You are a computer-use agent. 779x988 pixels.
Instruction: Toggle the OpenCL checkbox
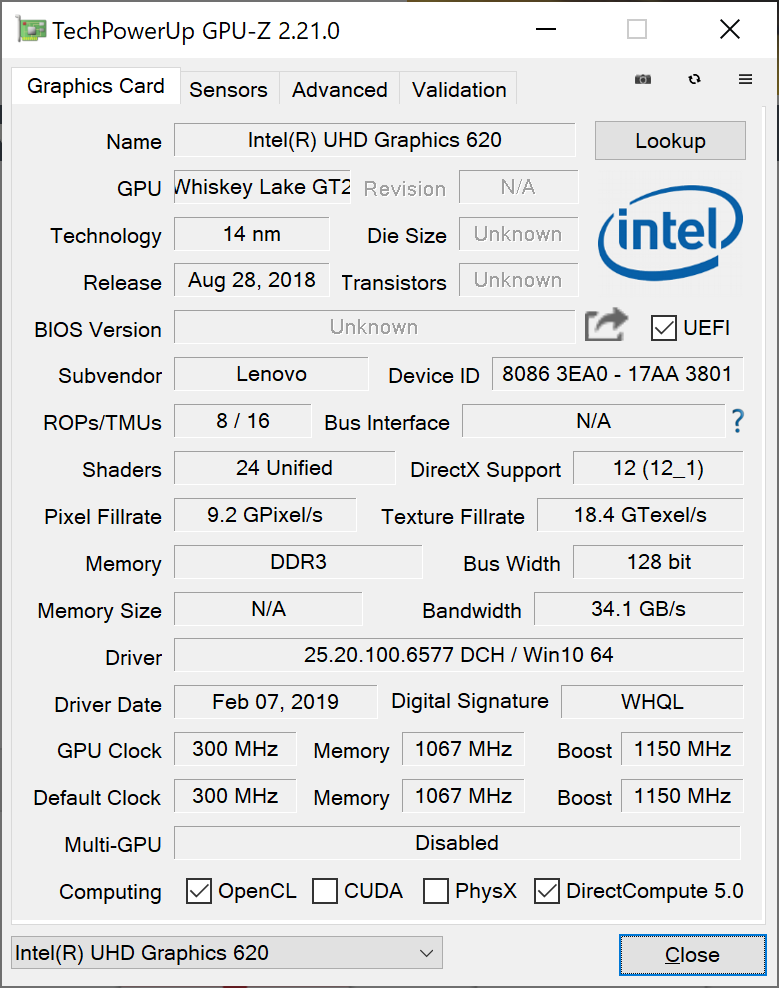click(x=200, y=891)
